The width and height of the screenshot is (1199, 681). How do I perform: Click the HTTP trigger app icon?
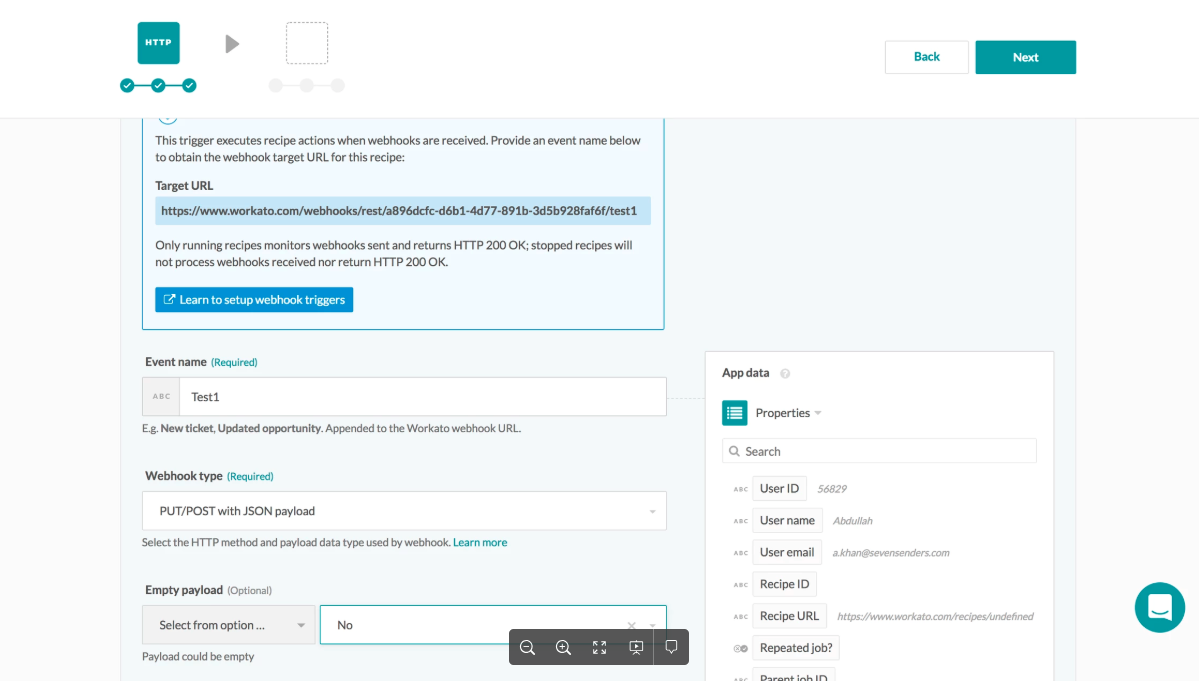(x=158, y=43)
